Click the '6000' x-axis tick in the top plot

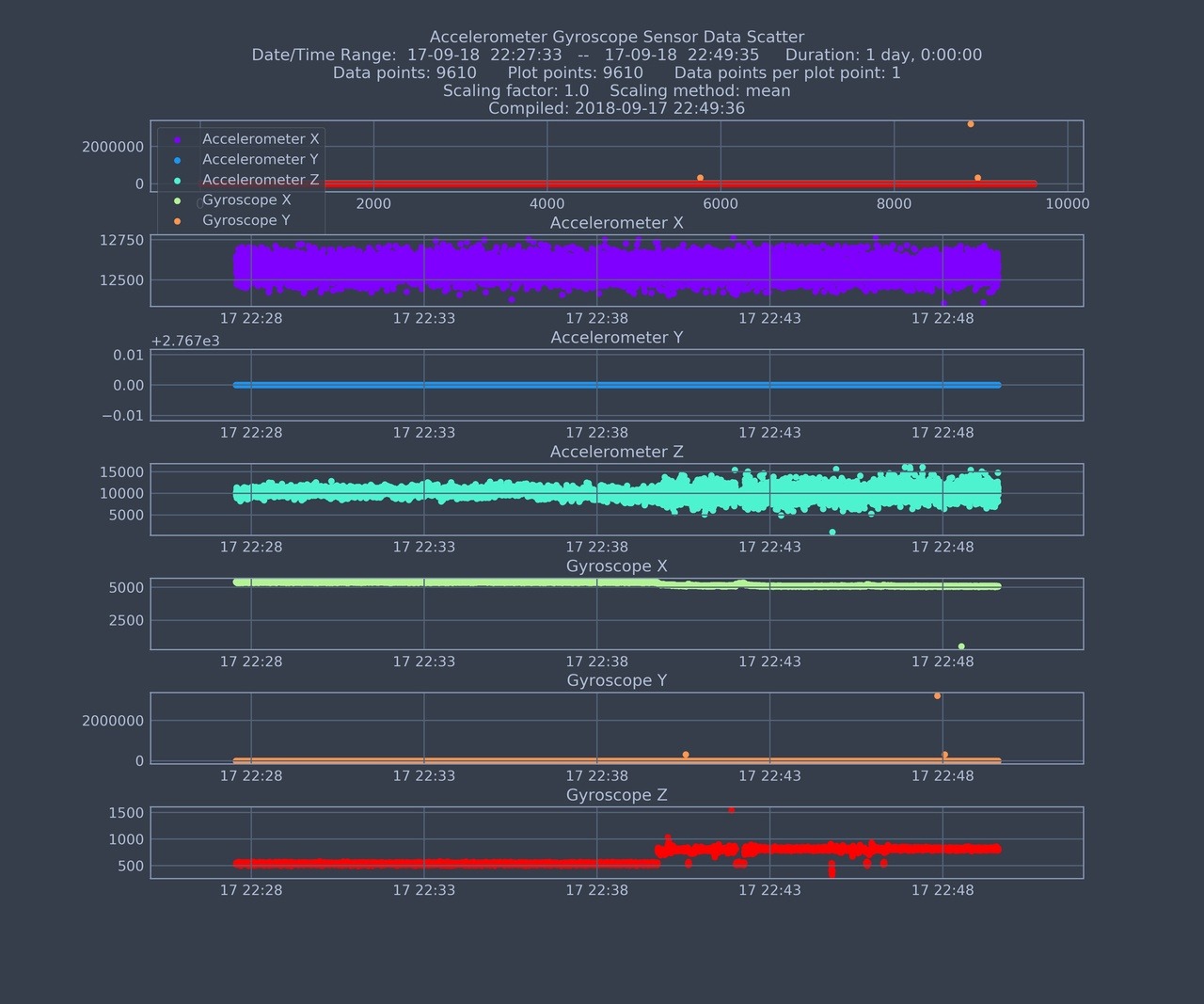(x=721, y=204)
